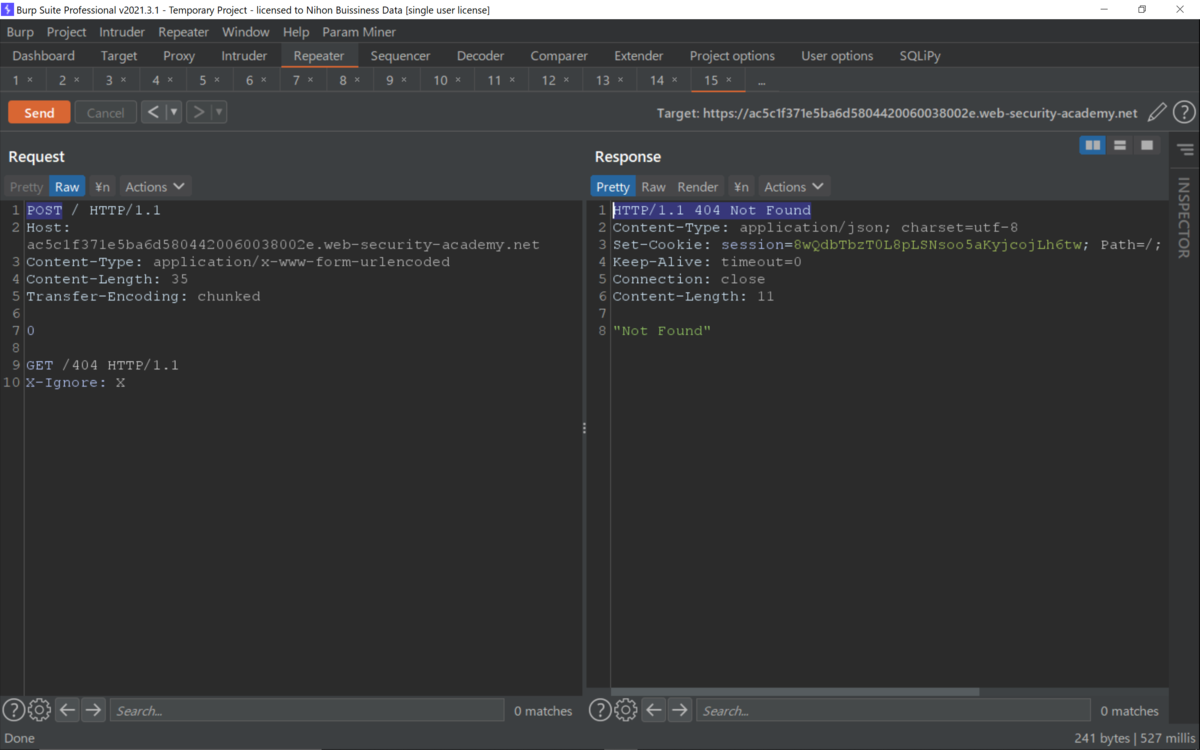
Task: Expand the INSPECTOR side panel
Action: 1184,218
